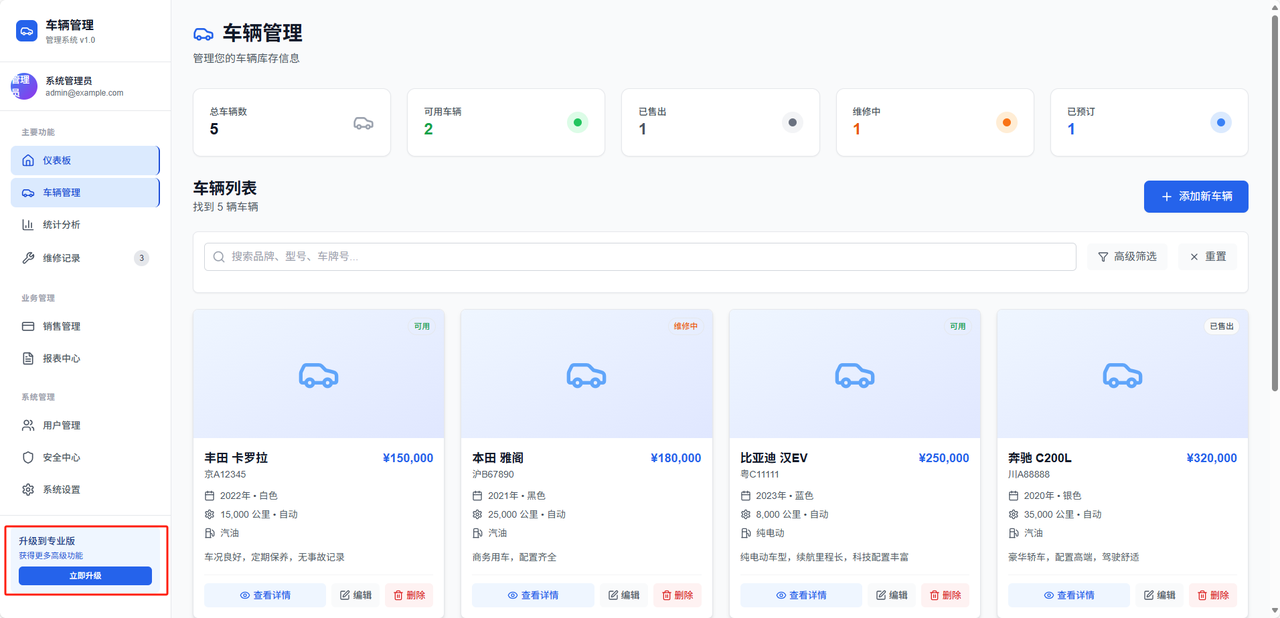View details for 奔驰 C200L

[1069, 595]
